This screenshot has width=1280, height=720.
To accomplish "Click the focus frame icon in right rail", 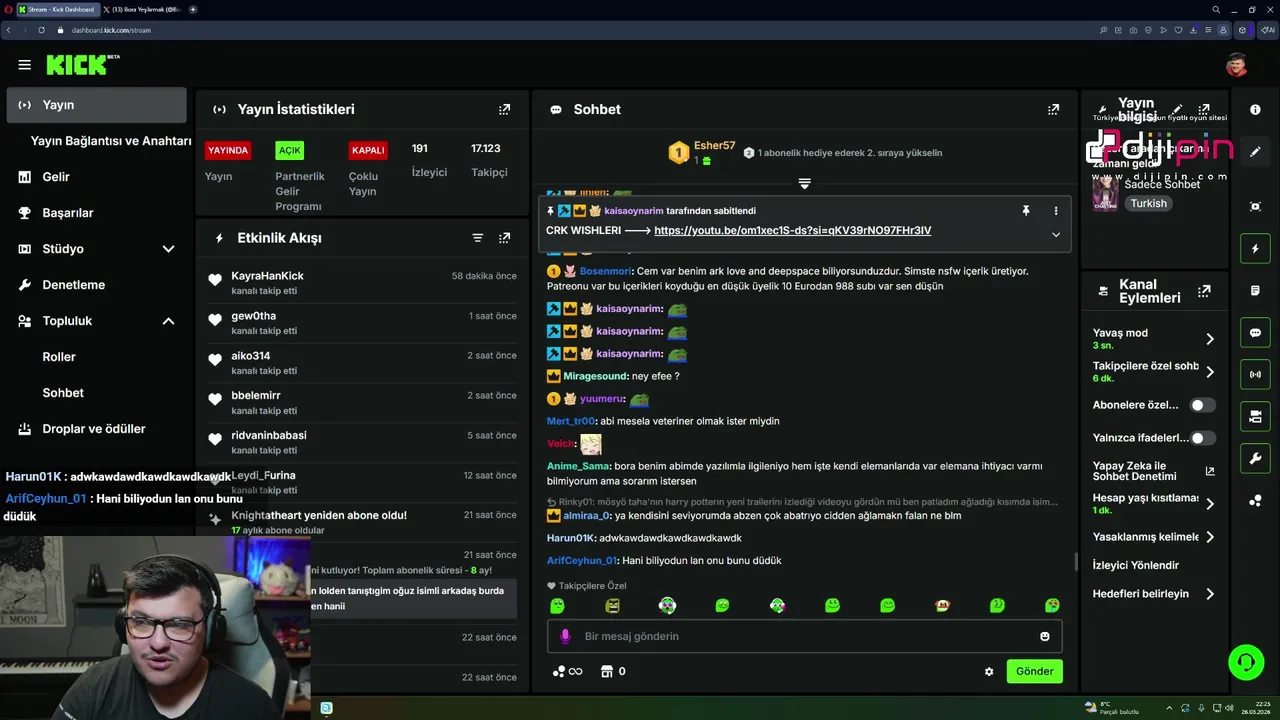I will pyautogui.click(x=1255, y=206).
